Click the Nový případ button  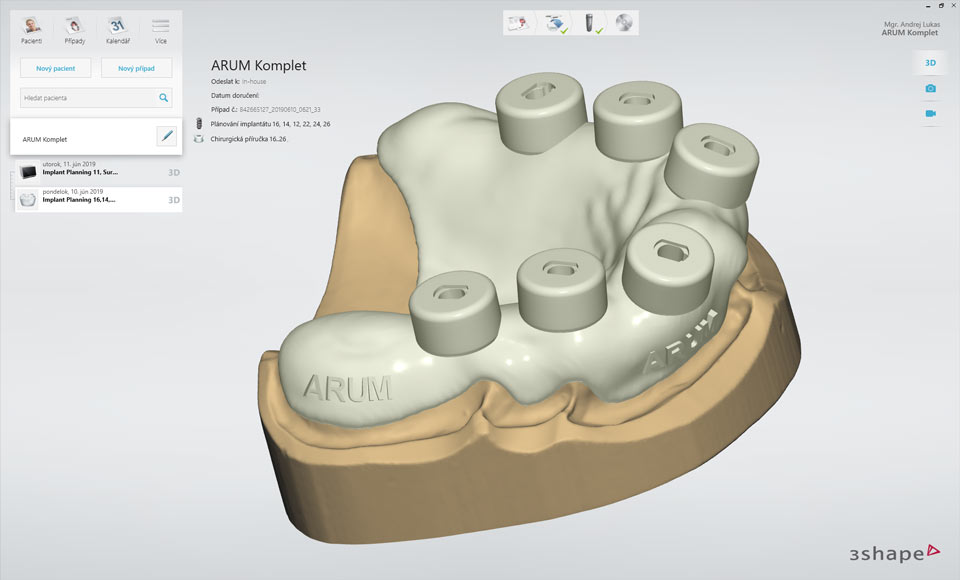[x=137, y=68]
